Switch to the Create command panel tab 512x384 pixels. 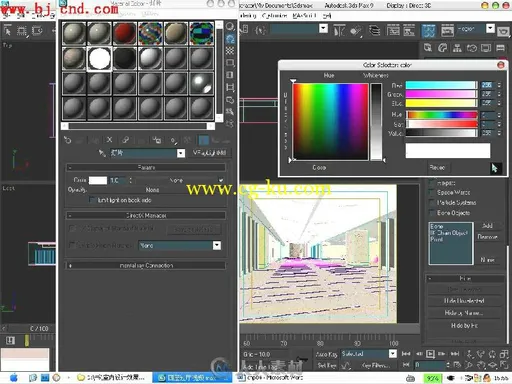click(x=428, y=48)
